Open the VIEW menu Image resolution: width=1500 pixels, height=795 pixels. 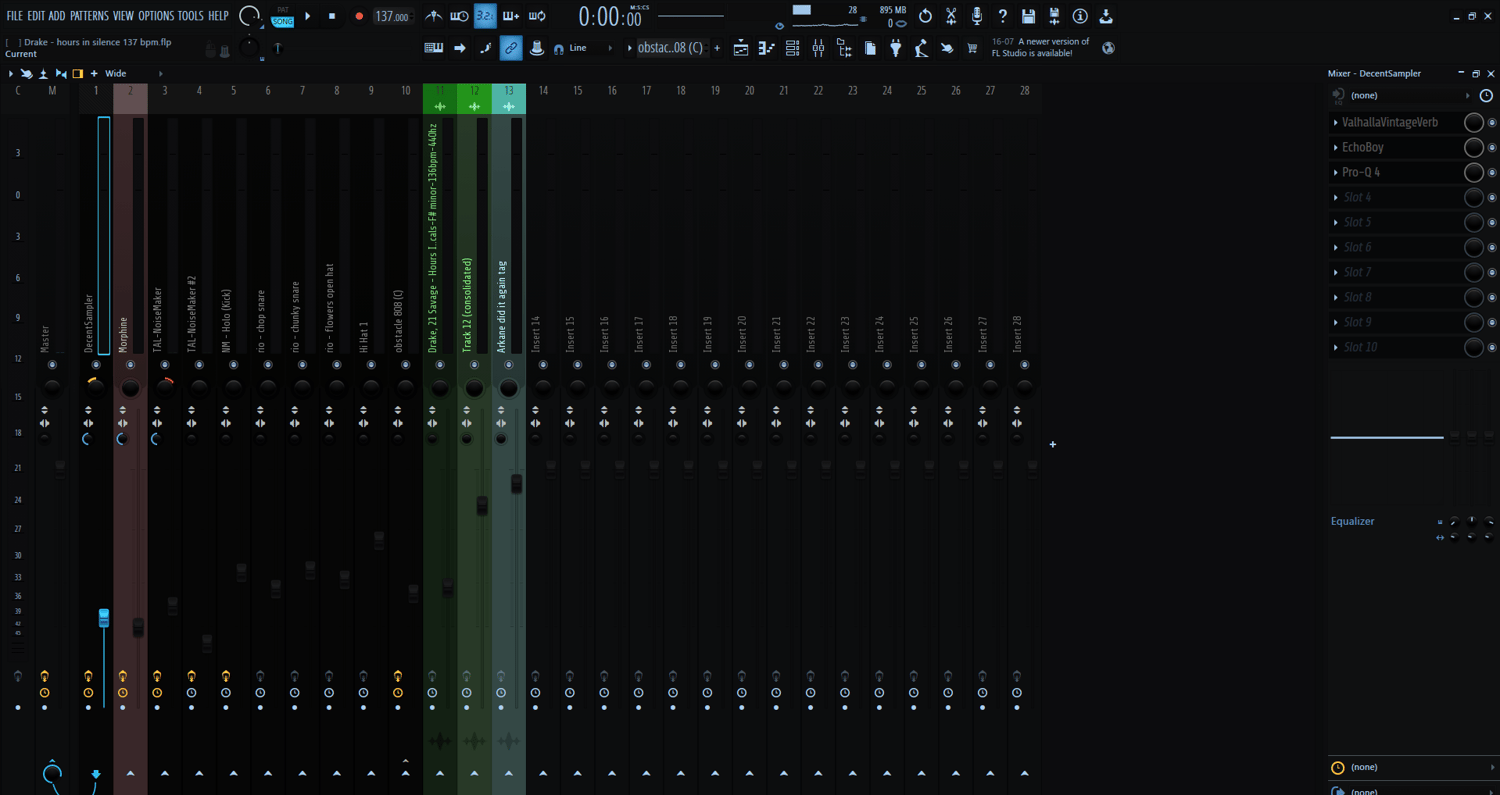click(123, 16)
